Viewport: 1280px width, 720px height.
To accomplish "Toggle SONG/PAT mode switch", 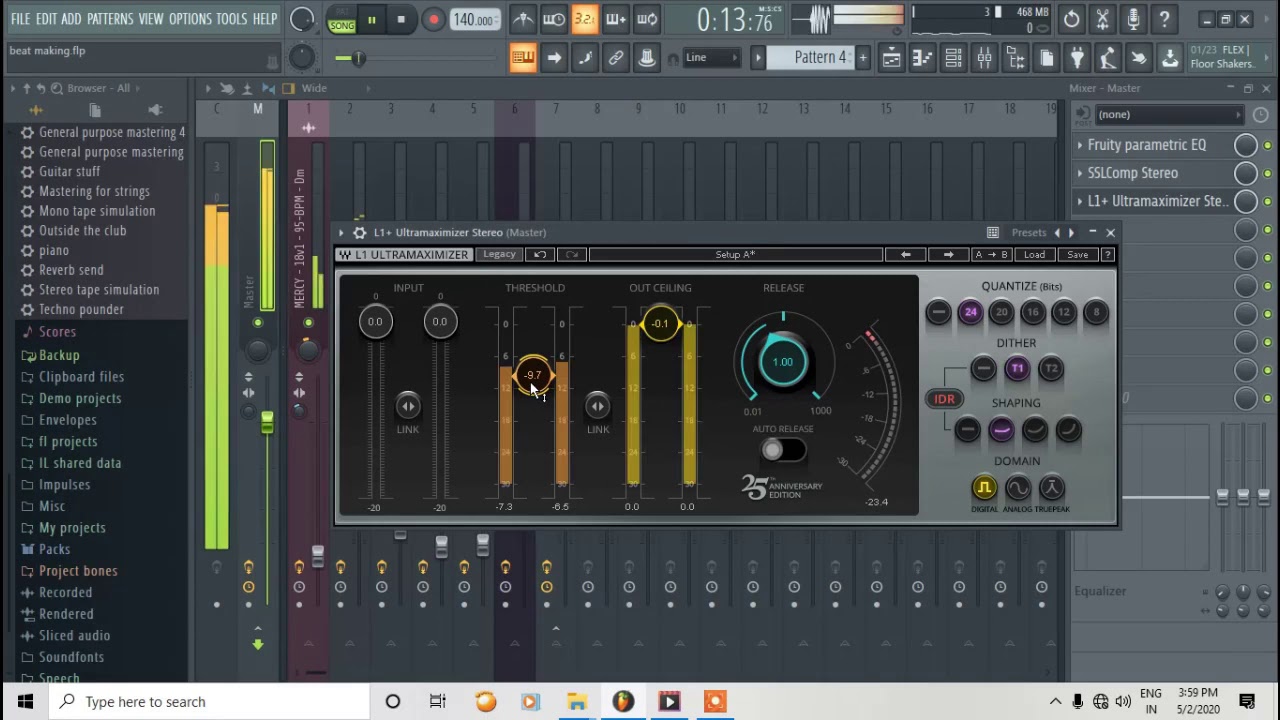I will pos(342,19).
